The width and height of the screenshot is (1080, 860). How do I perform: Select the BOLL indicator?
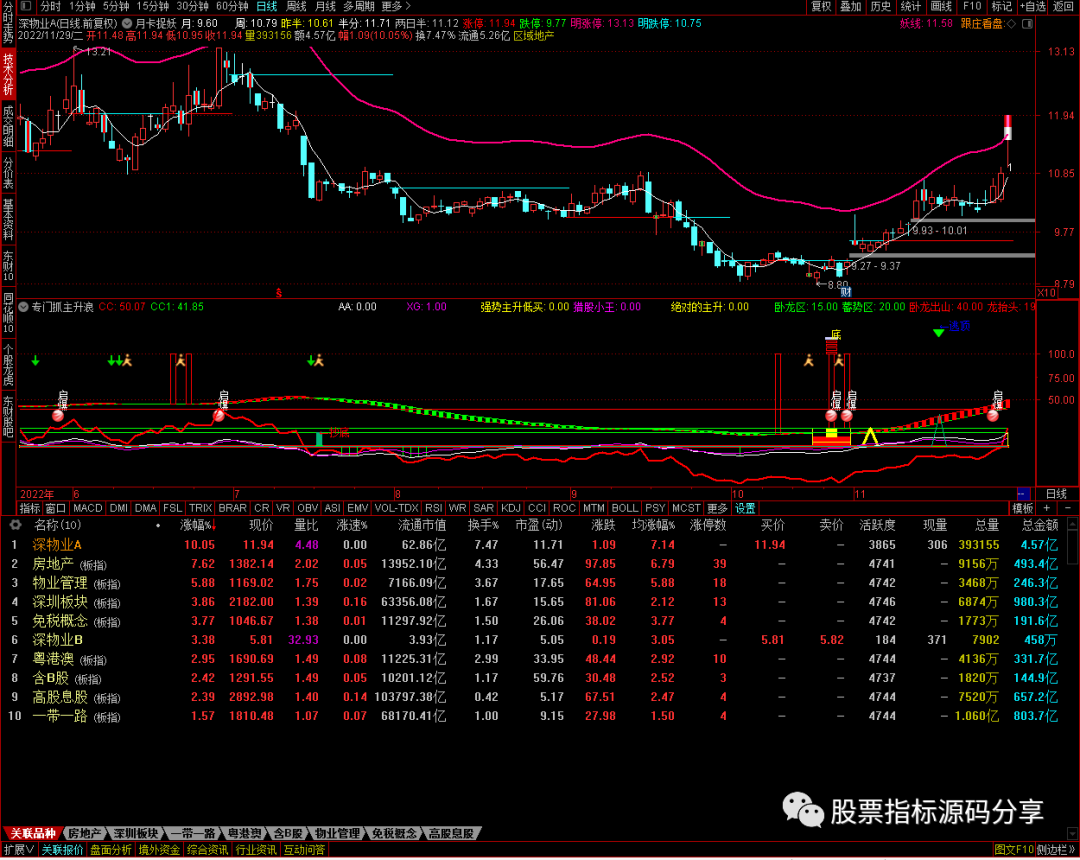click(625, 508)
